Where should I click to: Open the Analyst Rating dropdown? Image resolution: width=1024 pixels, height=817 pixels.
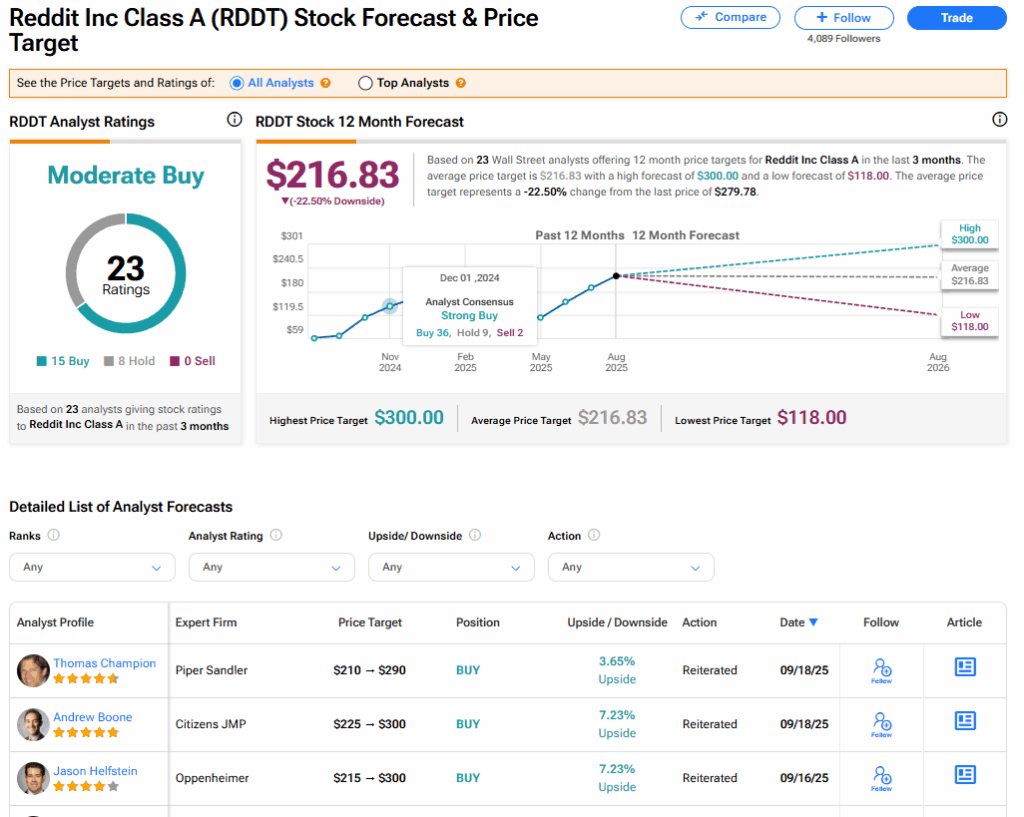pos(271,567)
